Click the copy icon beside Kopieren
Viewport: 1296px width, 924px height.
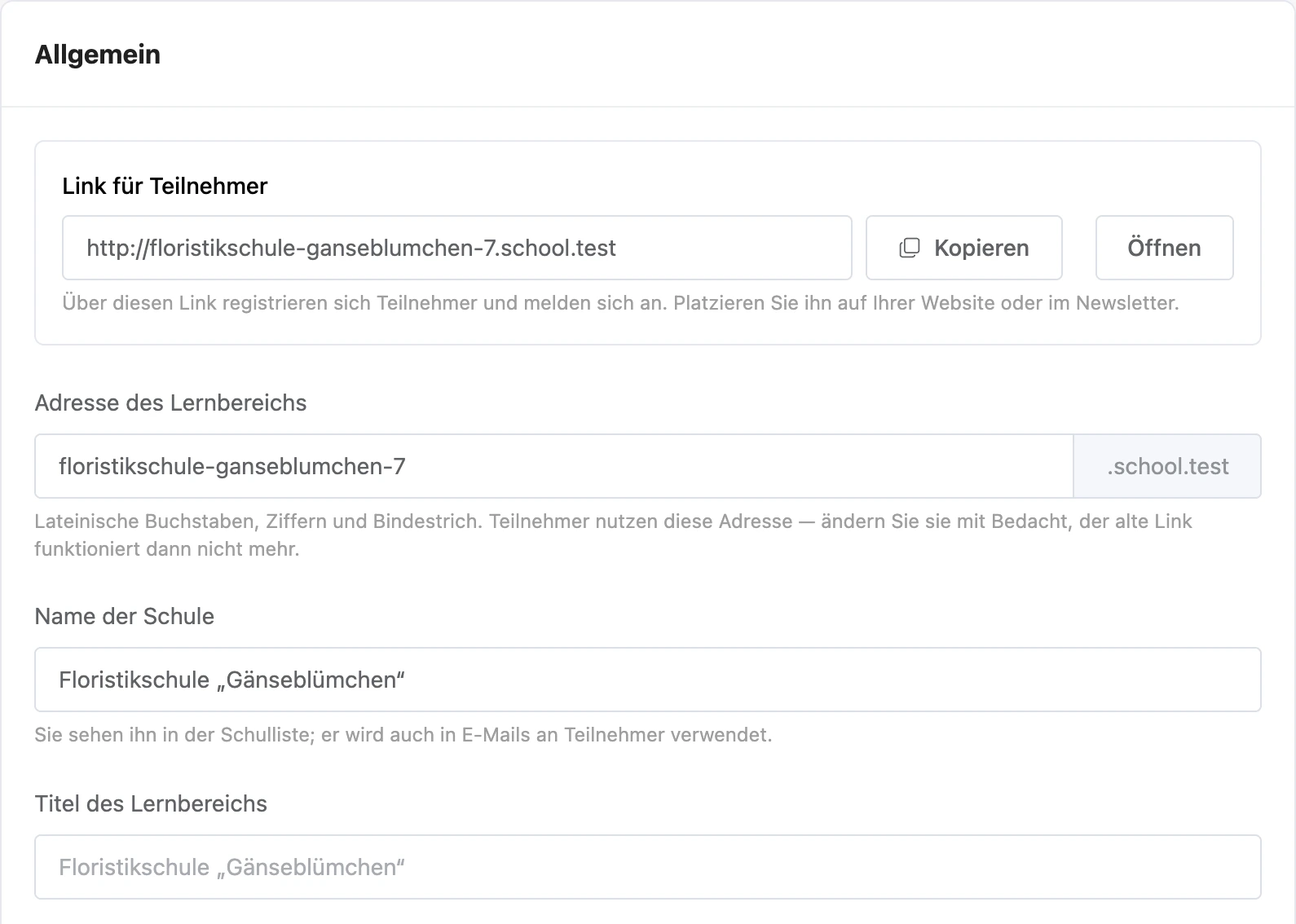pyautogui.click(x=909, y=248)
